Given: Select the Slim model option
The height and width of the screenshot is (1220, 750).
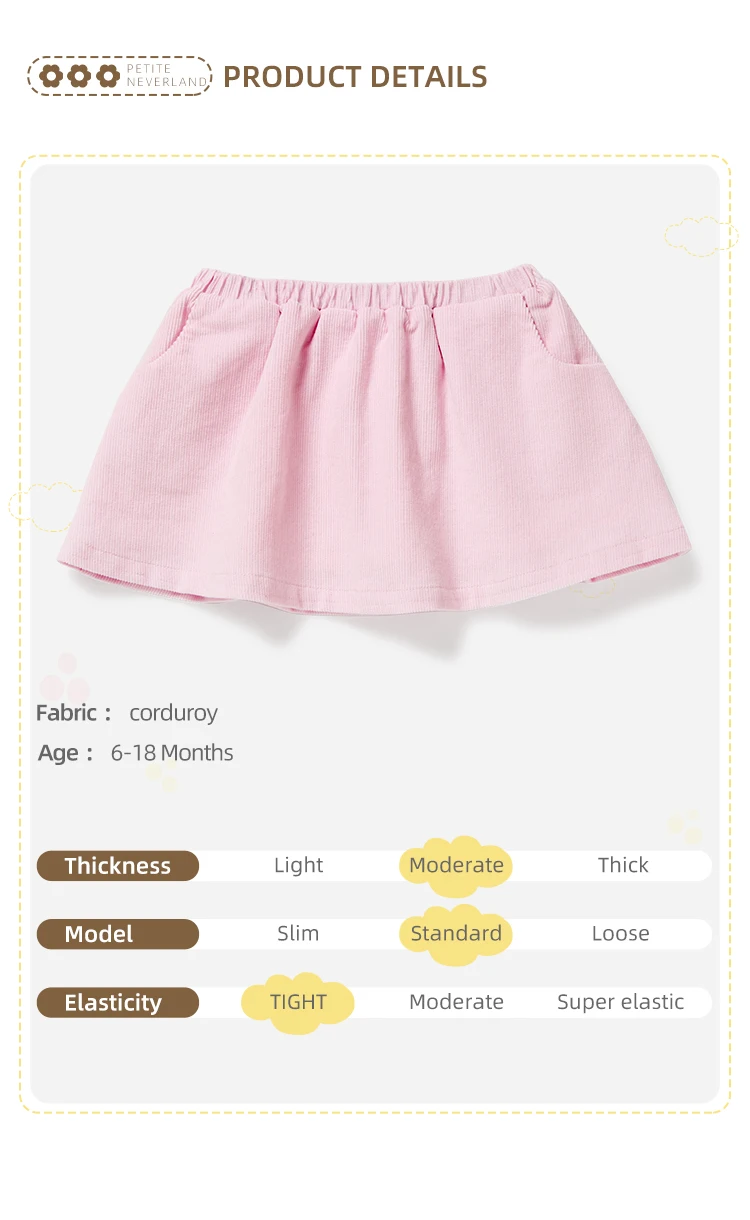Looking at the screenshot, I should pyautogui.click(x=298, y=934).
